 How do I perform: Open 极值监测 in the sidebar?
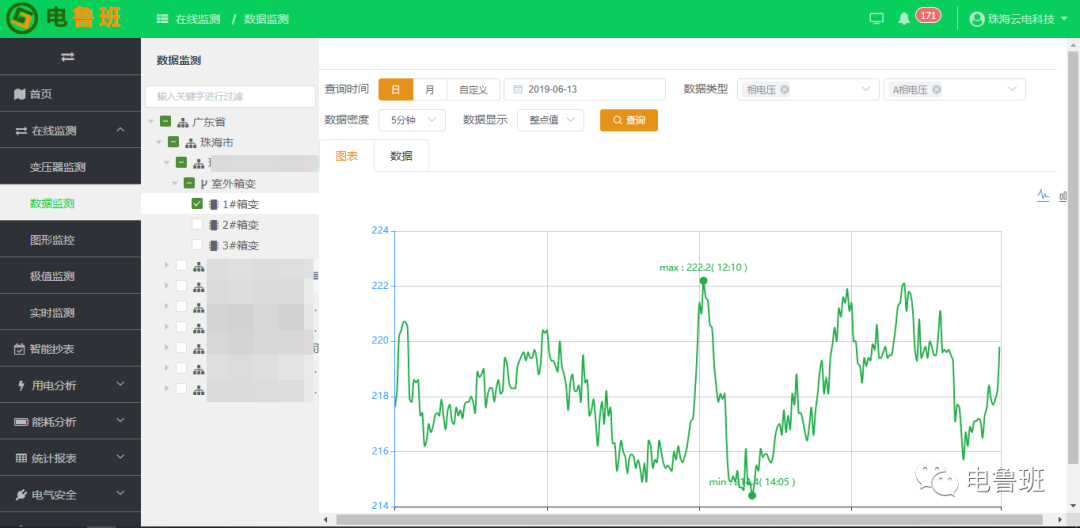52,276
